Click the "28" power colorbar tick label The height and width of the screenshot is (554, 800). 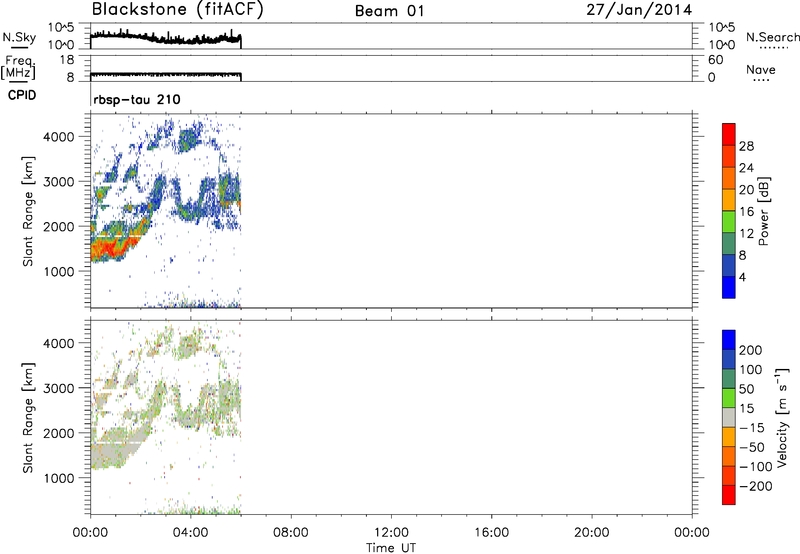click(x=746, y=146)
